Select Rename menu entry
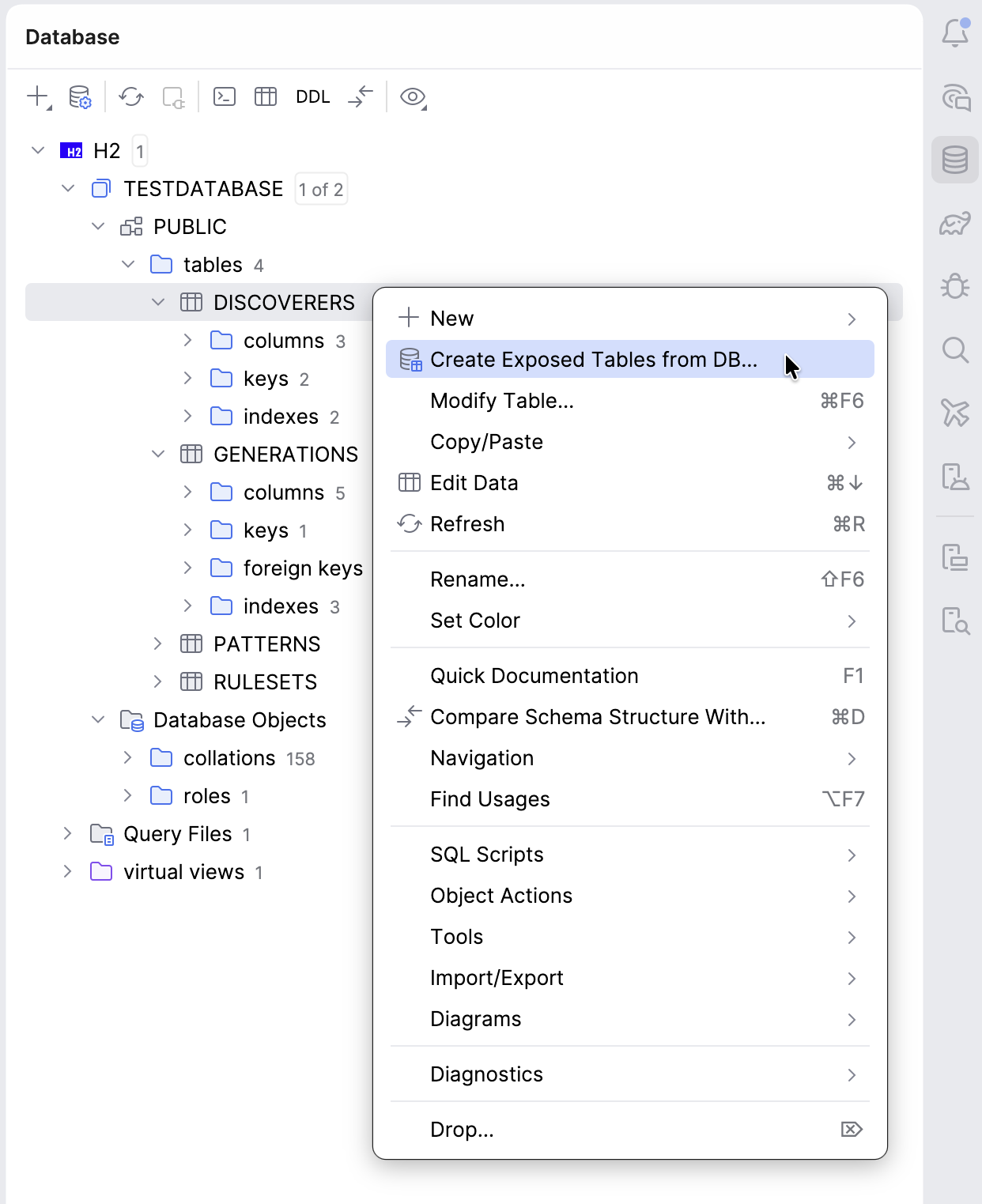Image resolution: width=982 pixels, height=1204 pixels. pos(630,579)
